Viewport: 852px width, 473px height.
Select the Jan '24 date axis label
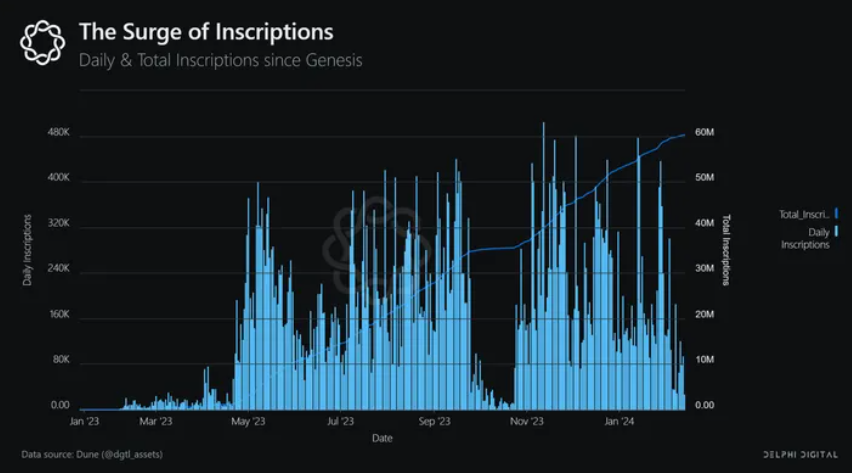coord(619,421)
